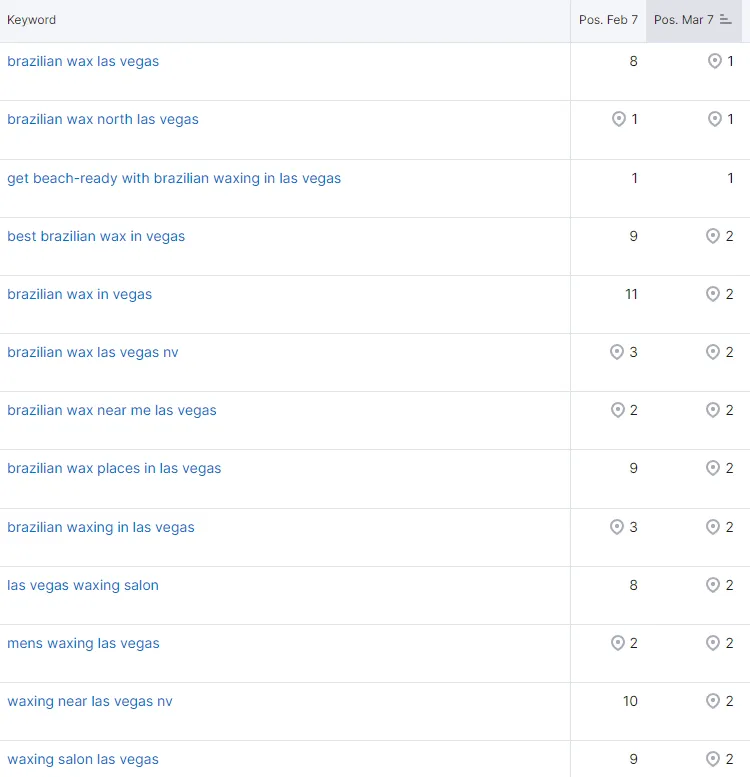Open get beach-ready with brazilian waxing keyword

174,178
